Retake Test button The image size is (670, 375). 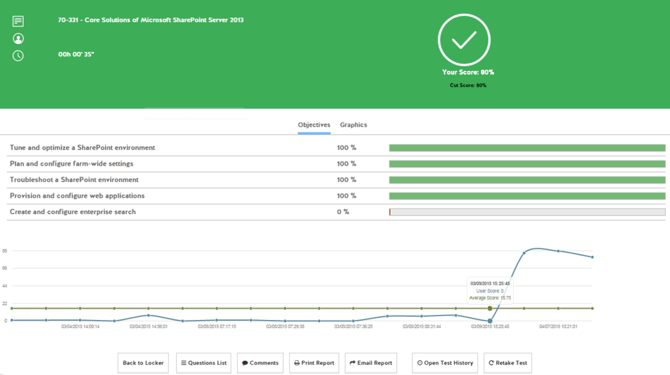click(508, 363)
